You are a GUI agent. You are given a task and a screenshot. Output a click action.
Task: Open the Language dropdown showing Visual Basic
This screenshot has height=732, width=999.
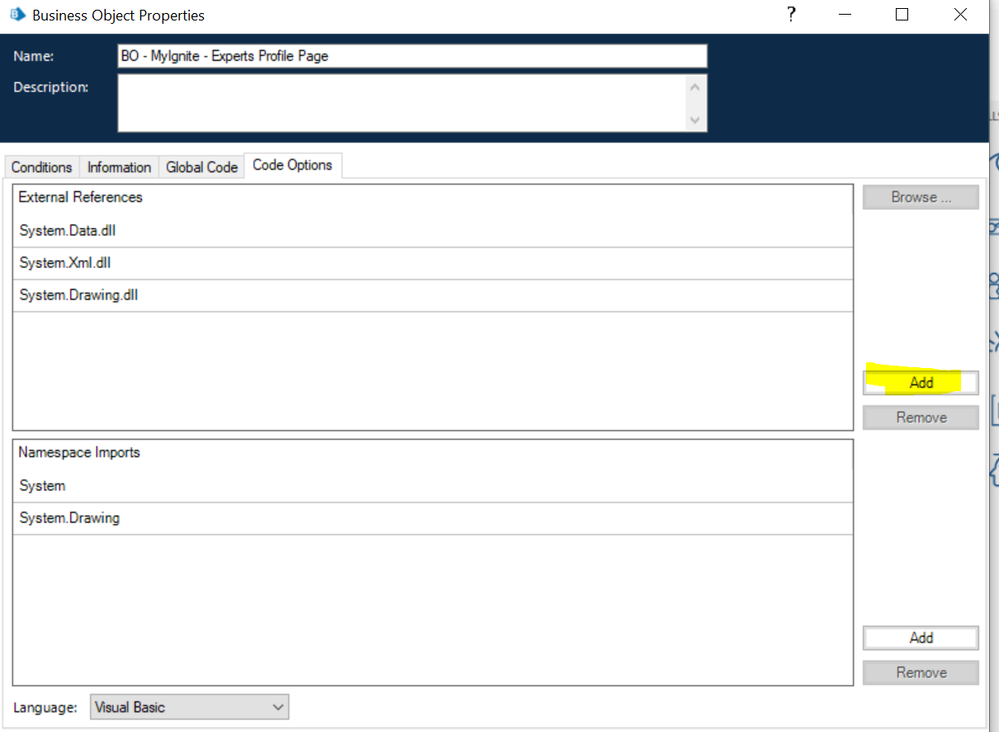(x=189, y=707)
